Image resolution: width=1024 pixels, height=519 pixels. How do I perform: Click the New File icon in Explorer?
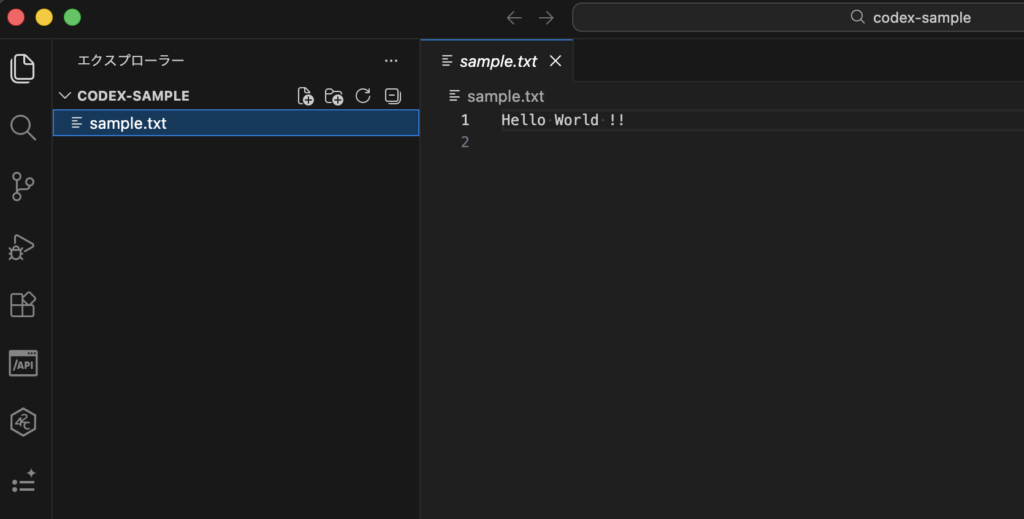tap(306, 96)
